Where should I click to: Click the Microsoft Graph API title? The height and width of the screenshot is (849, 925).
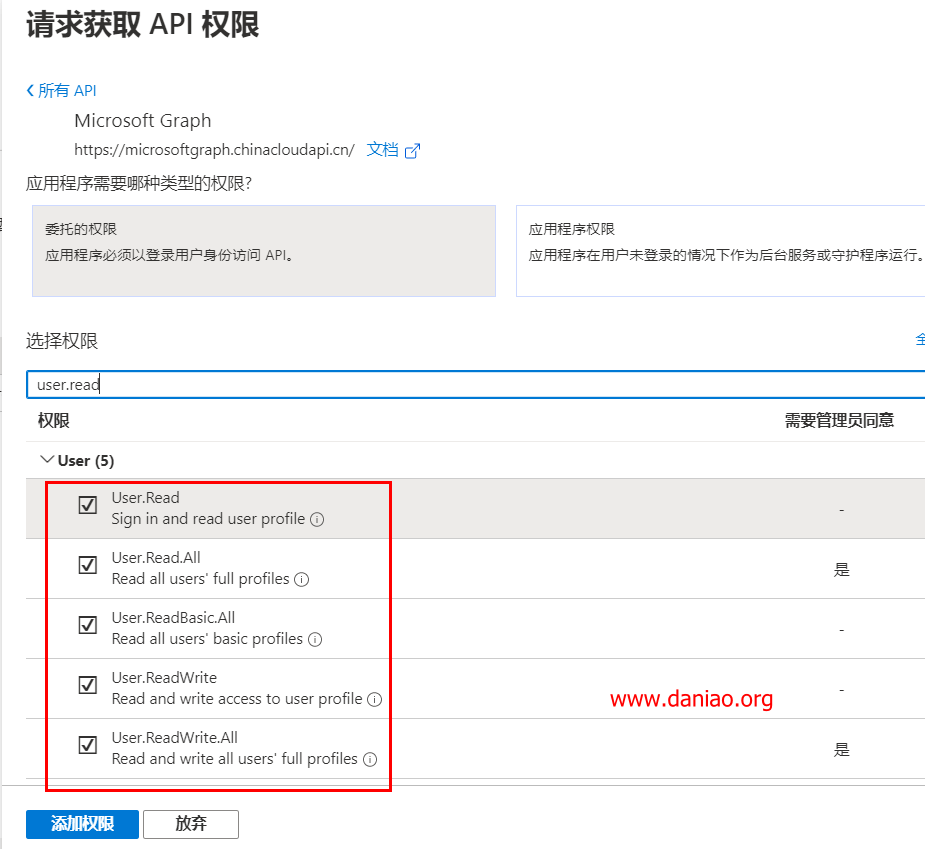click(143, 120)
